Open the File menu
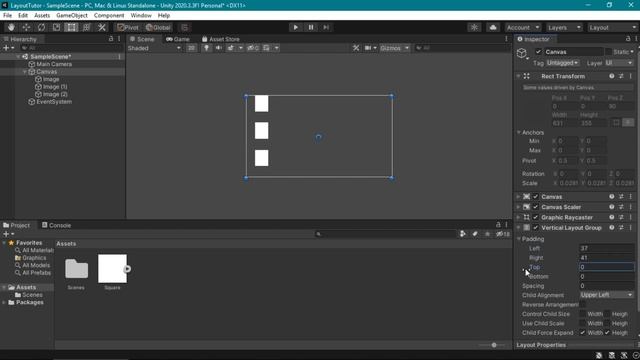 [7, 16]
